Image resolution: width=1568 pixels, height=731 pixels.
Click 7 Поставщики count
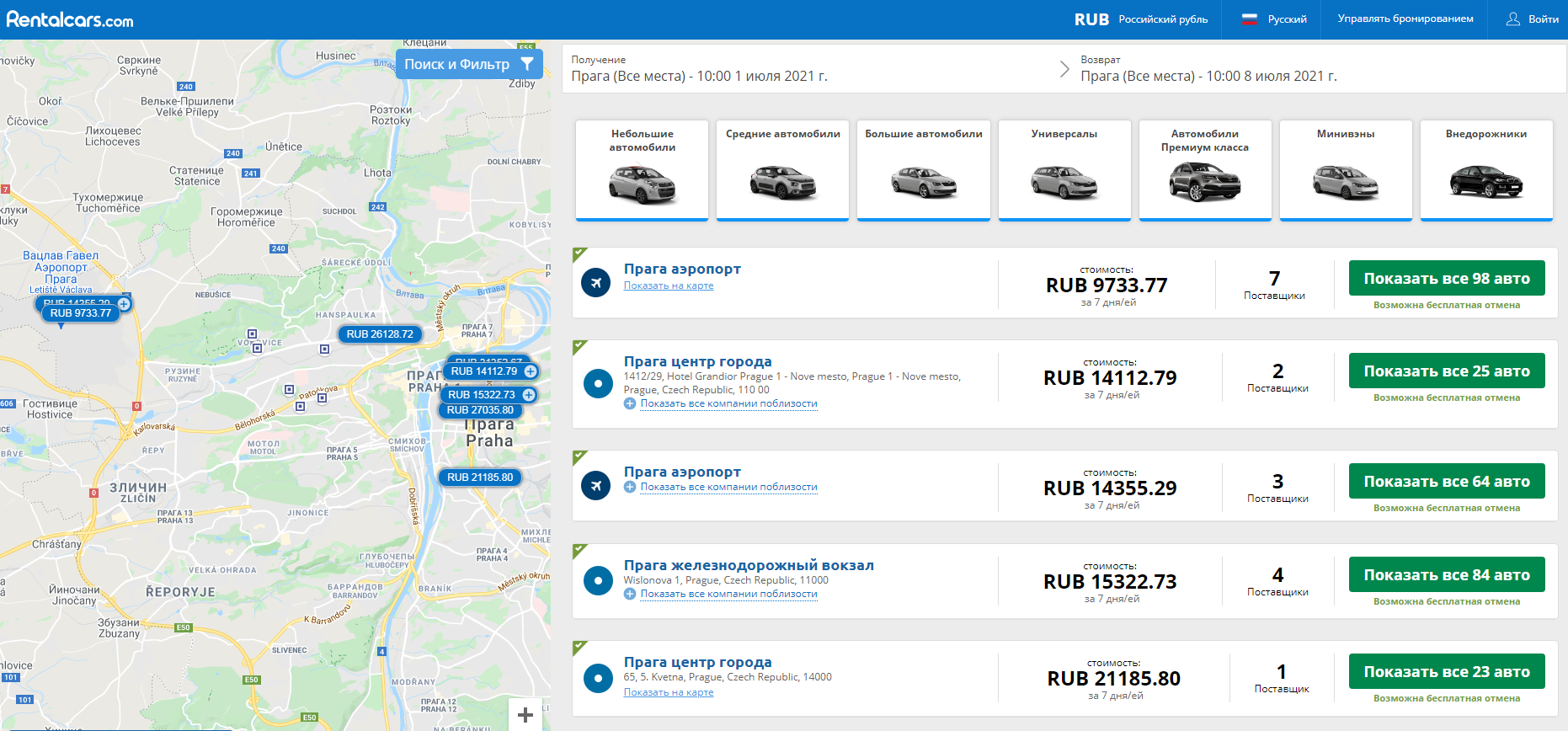1274,284
